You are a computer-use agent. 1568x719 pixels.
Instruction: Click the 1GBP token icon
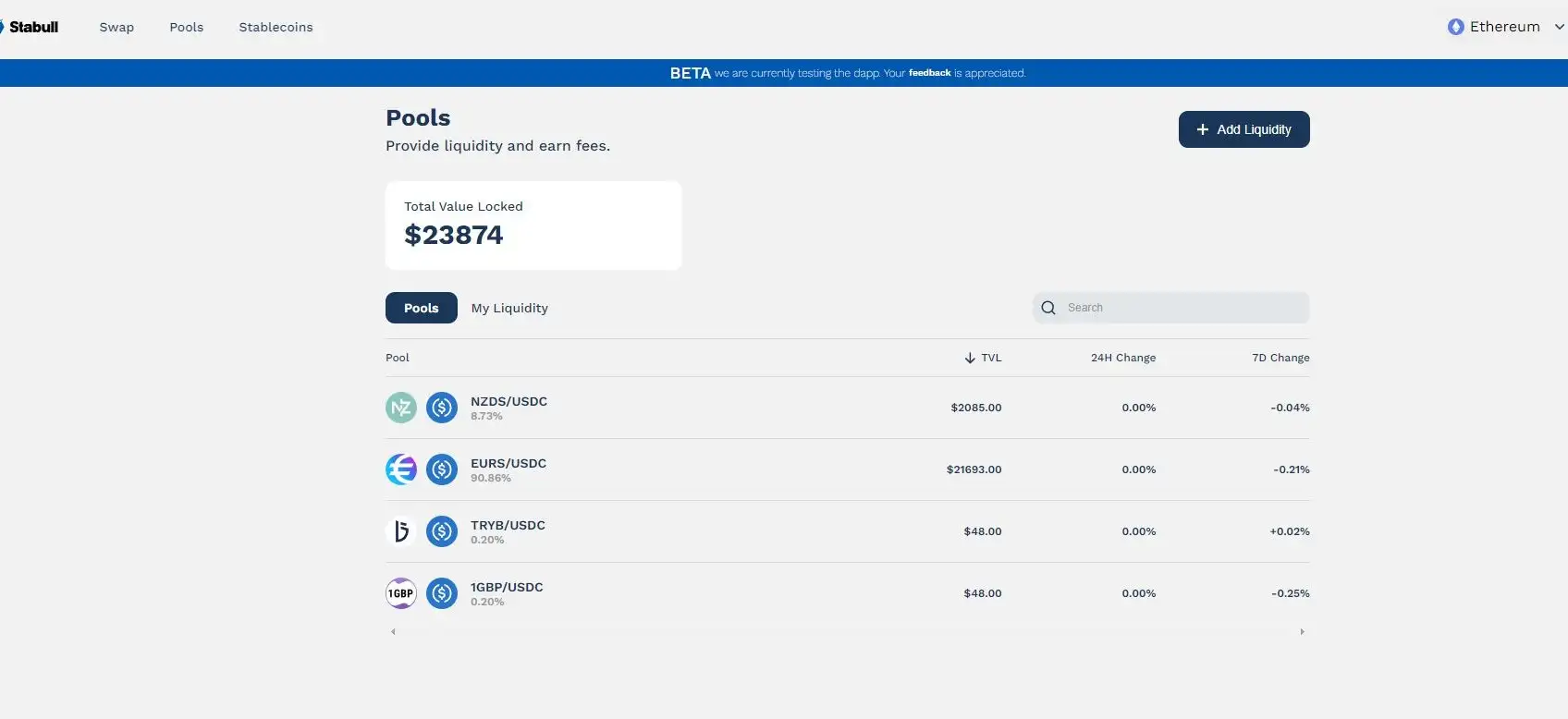click(401, 593)
